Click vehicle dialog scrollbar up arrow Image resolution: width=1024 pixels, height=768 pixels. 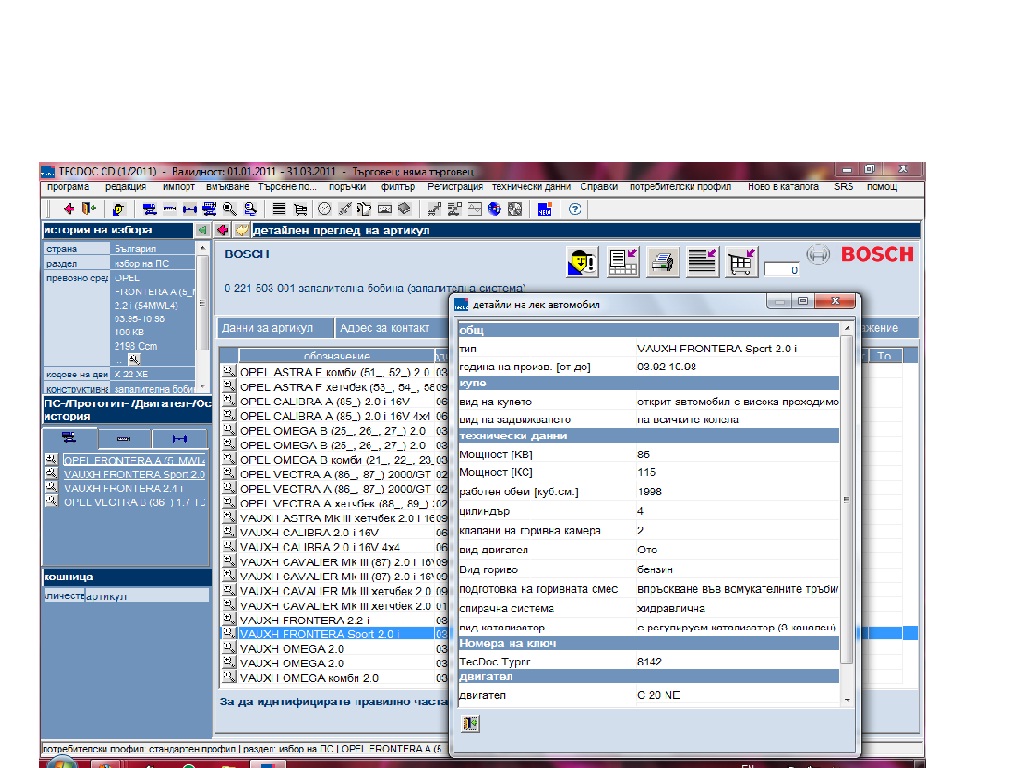point(846,328)
